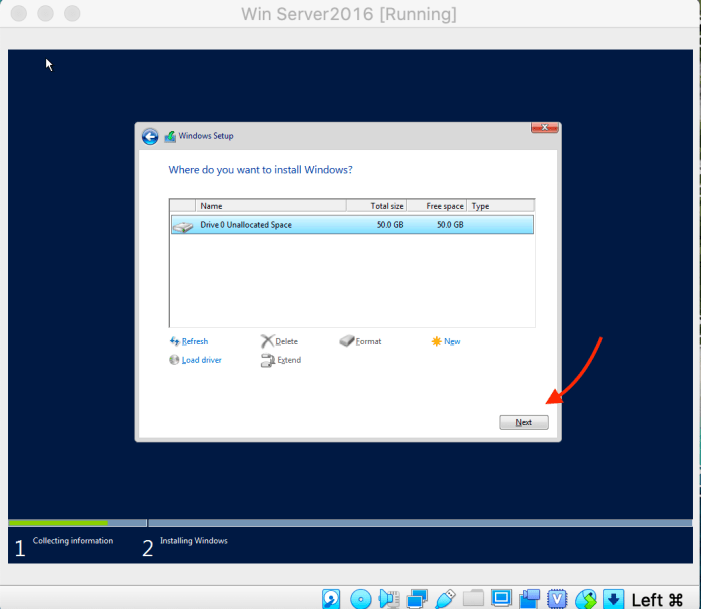701x609 pixels.
Task: Click the Load driver disc icon
Action: point(174,360)
